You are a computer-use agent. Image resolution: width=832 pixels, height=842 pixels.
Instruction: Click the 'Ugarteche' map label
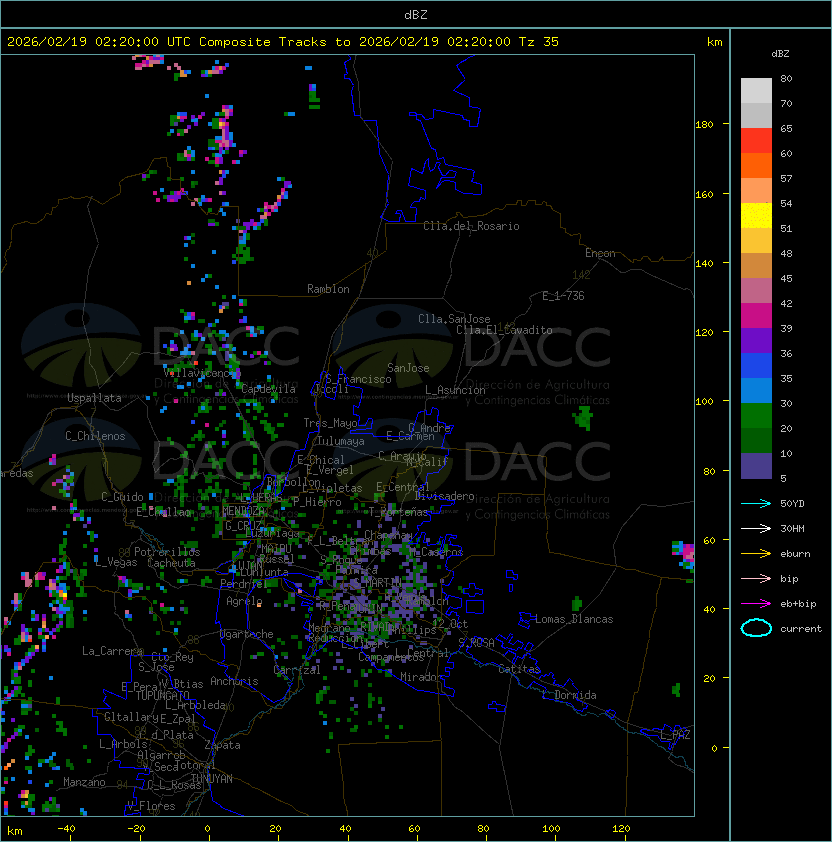coord(247,635)
